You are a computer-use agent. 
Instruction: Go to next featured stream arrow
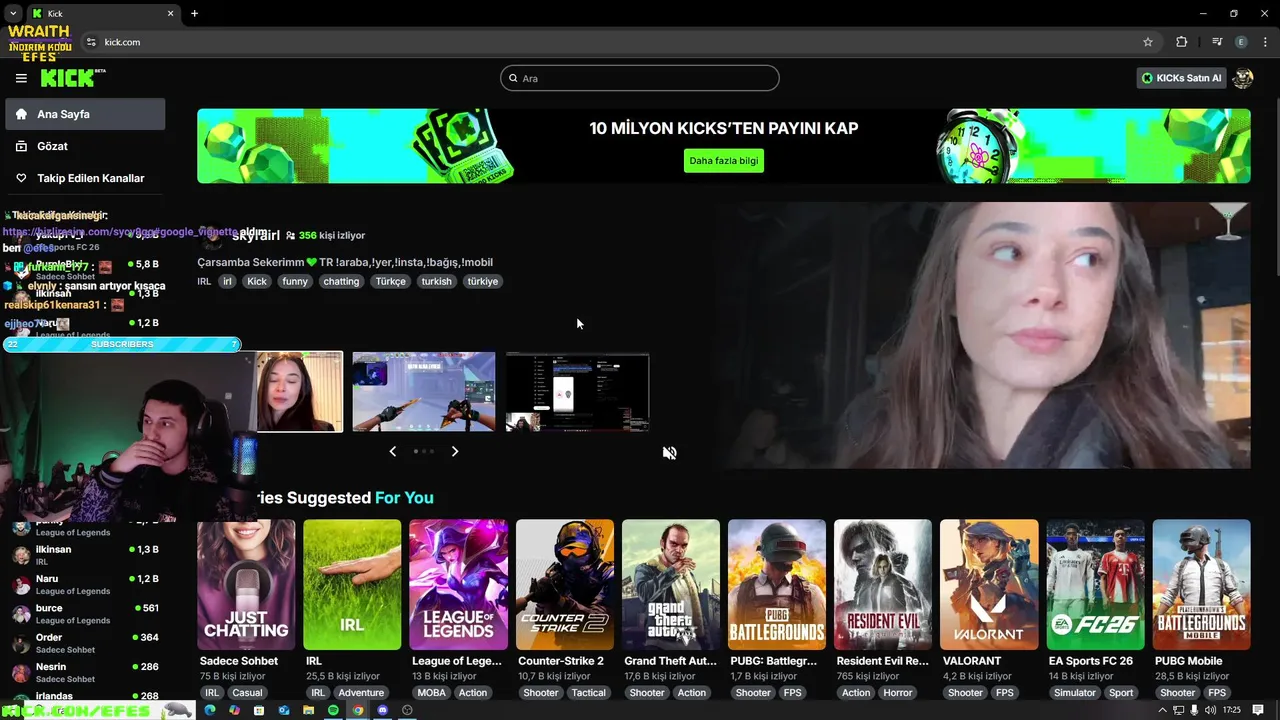(455, 451)
